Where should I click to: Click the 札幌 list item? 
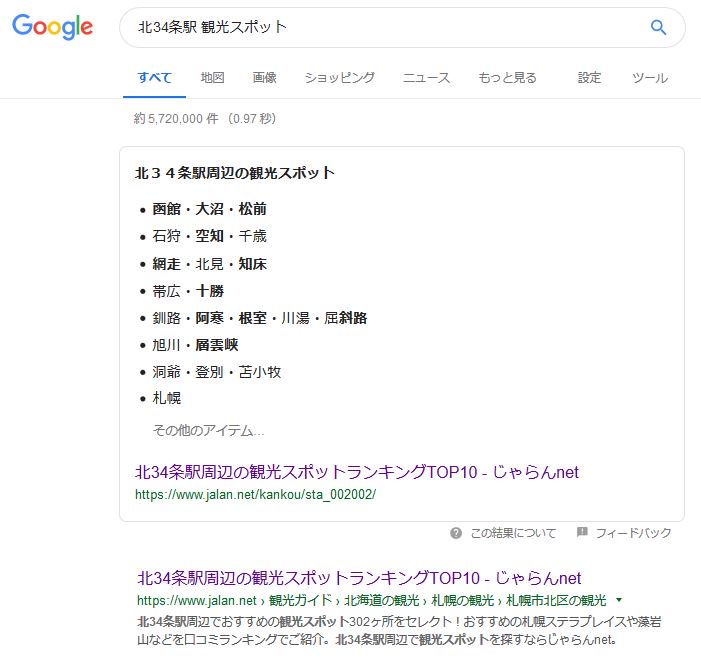(x=166, y=398)
